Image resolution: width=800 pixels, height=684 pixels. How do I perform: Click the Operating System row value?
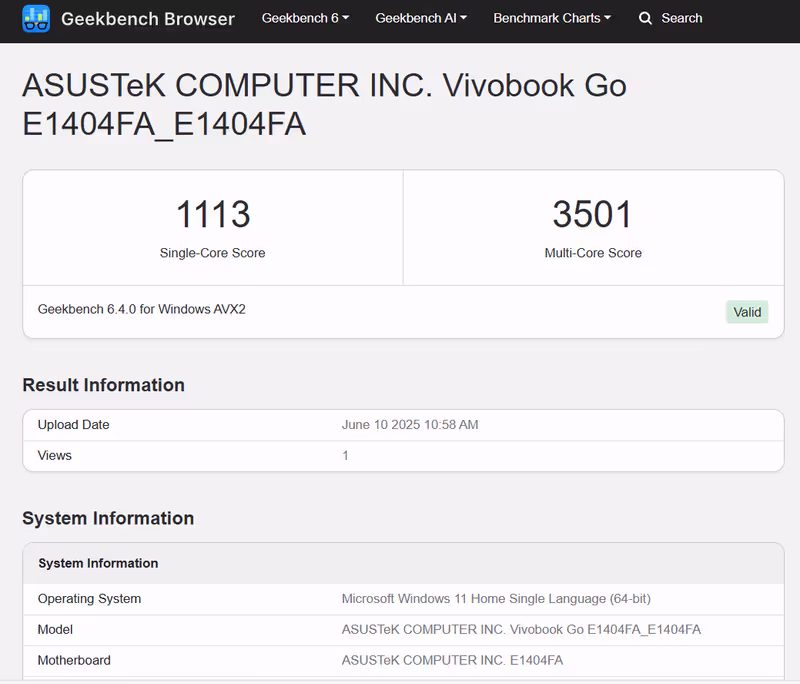(496, 599)
